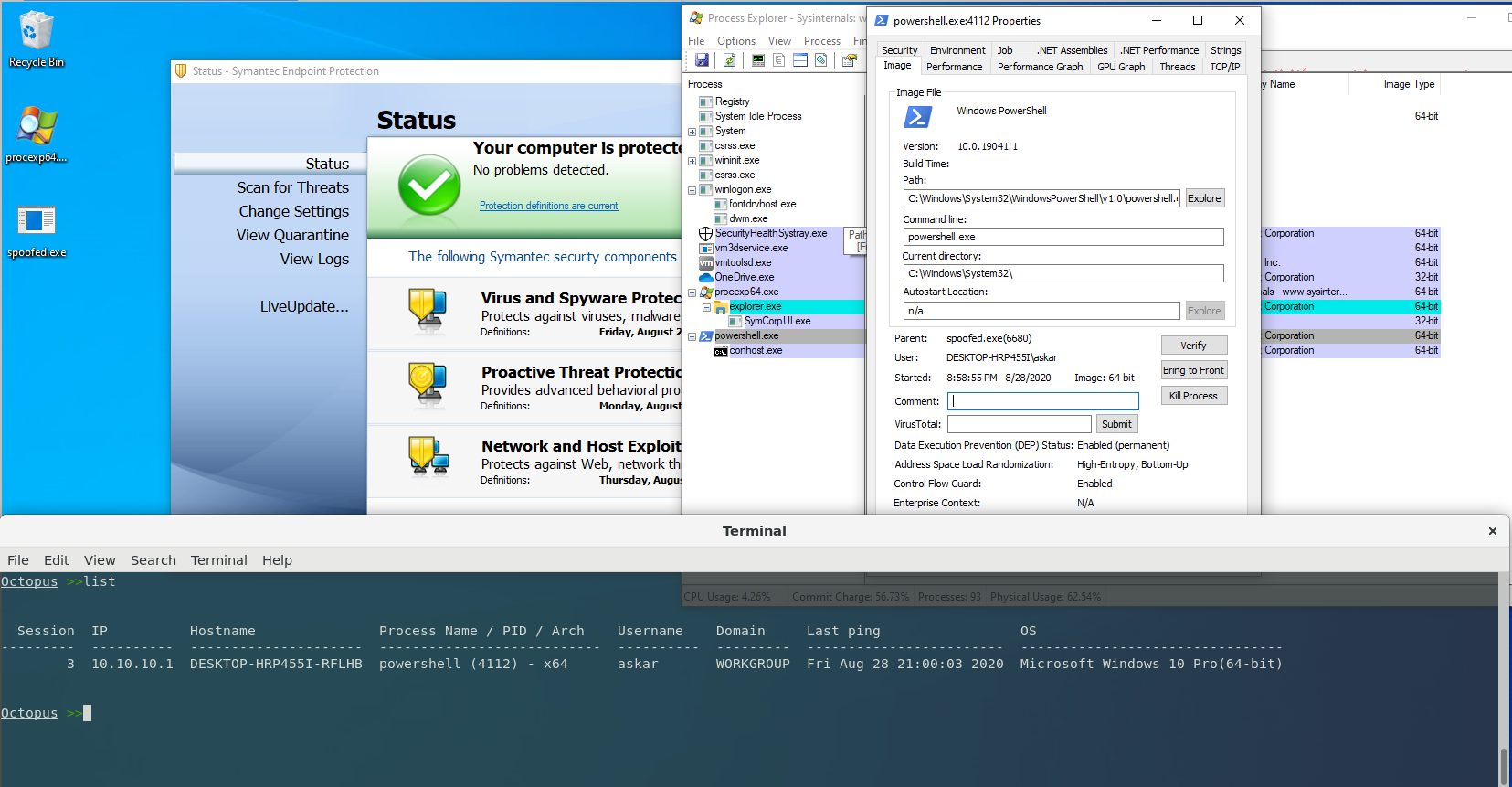Select Scan for Threats in the Symantec sidebar
The image size is (1512, 787).
(x=292, y=187)
